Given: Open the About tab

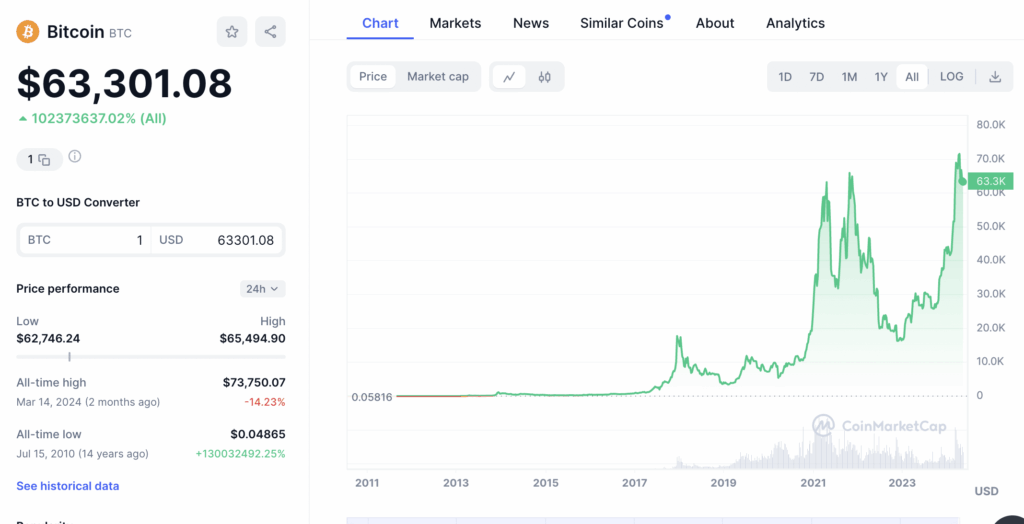Looking at the screenshot, I should pyautogui.click(x=715, y=24).
